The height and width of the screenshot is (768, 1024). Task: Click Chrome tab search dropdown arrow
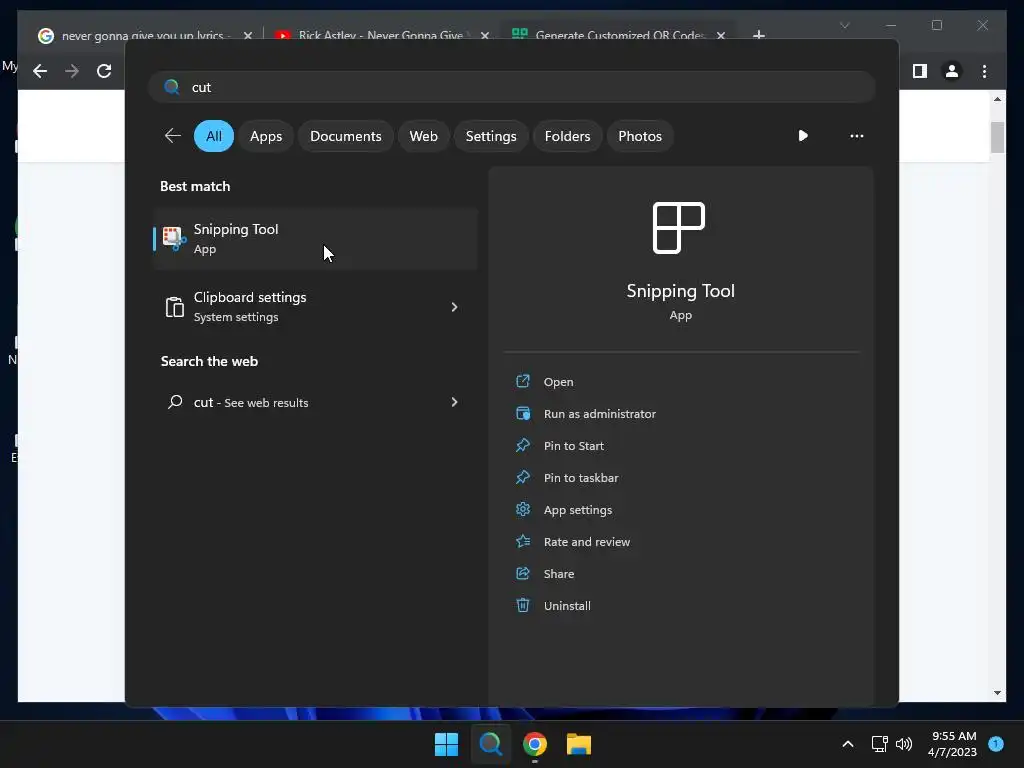pyautogui.click(x=844, y=25)
